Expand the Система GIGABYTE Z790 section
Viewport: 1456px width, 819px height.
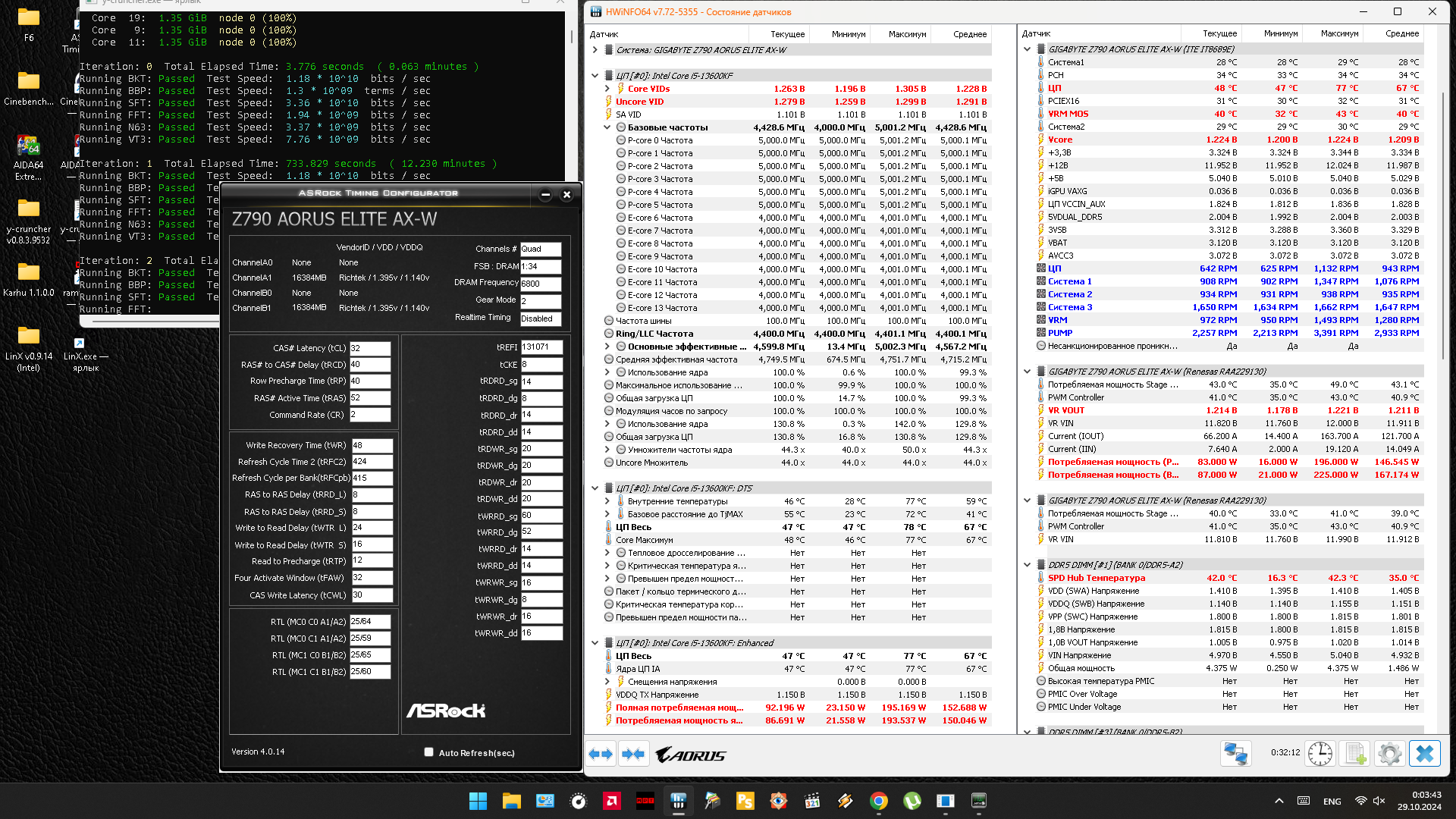(595, 50)
